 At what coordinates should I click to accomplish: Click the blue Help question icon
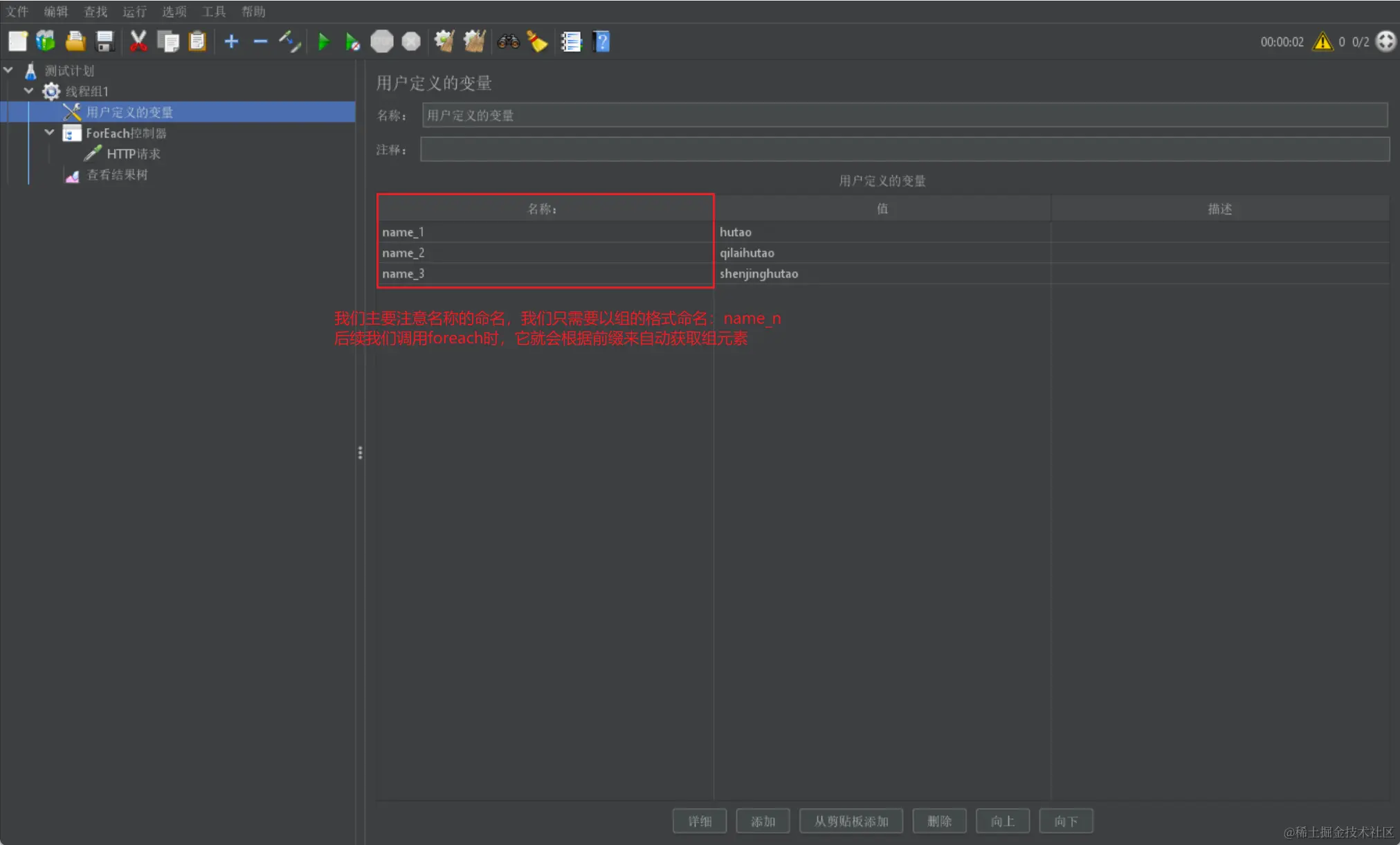601,42
